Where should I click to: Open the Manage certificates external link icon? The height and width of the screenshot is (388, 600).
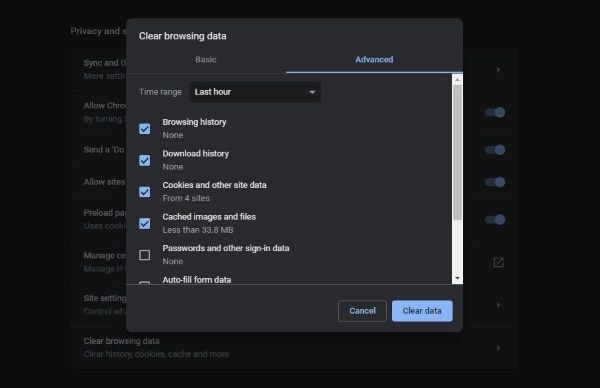[x=498, y=262]
